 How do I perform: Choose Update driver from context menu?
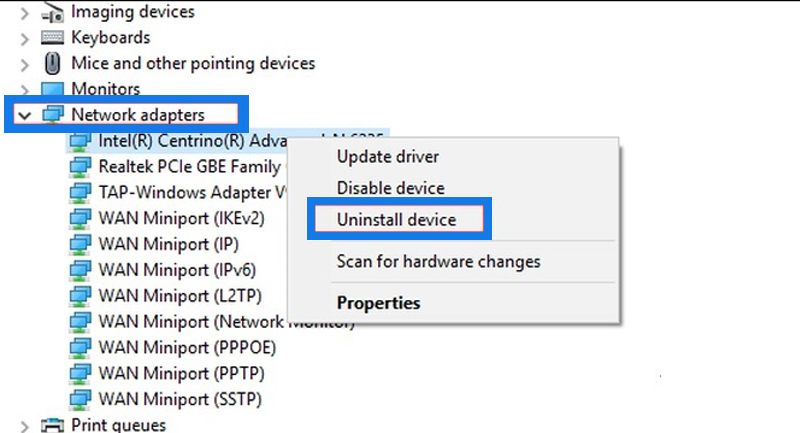(x=388, y=157)
